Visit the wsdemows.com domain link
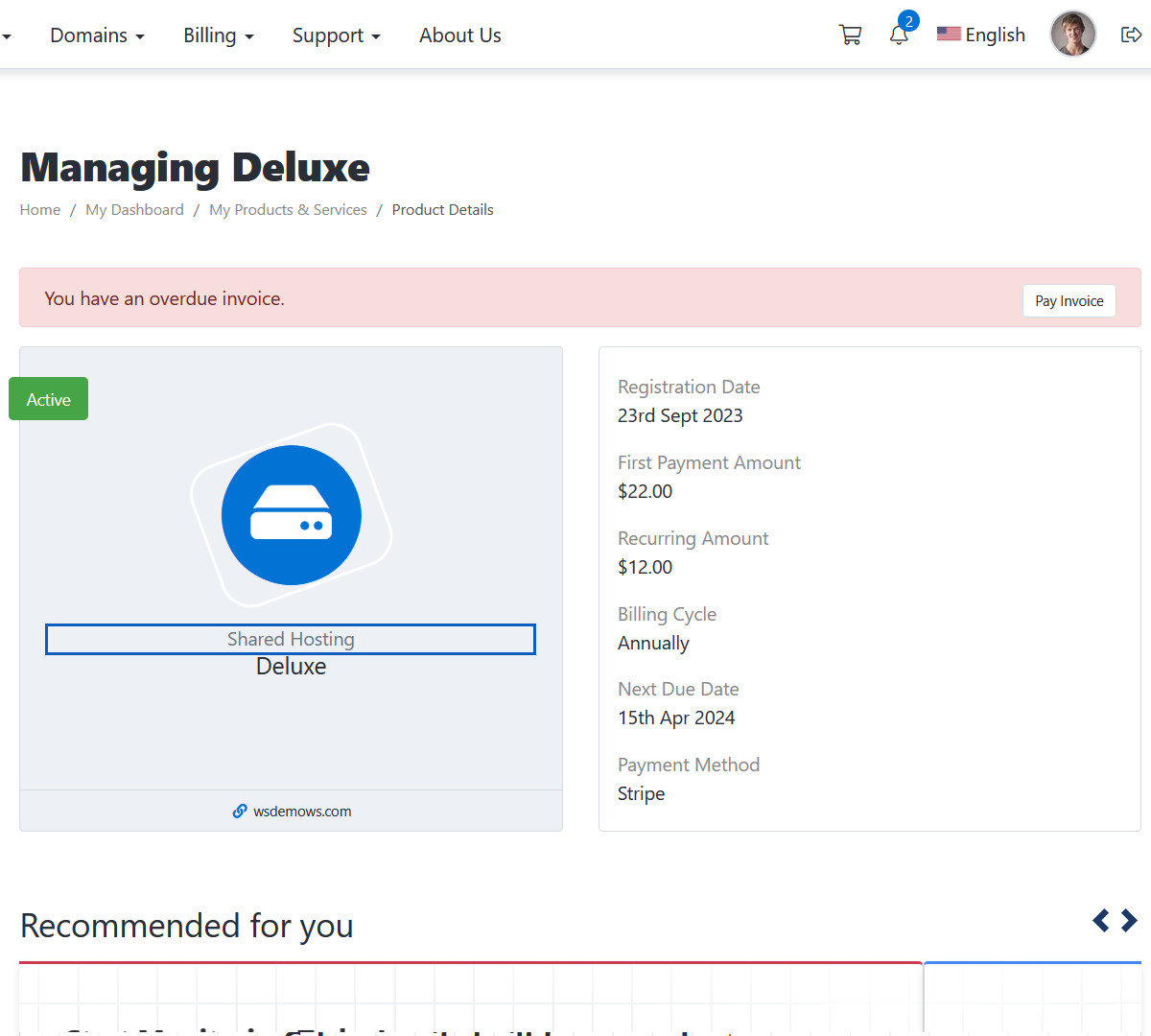This screenshot has width=1151, height=1036. 302,812
